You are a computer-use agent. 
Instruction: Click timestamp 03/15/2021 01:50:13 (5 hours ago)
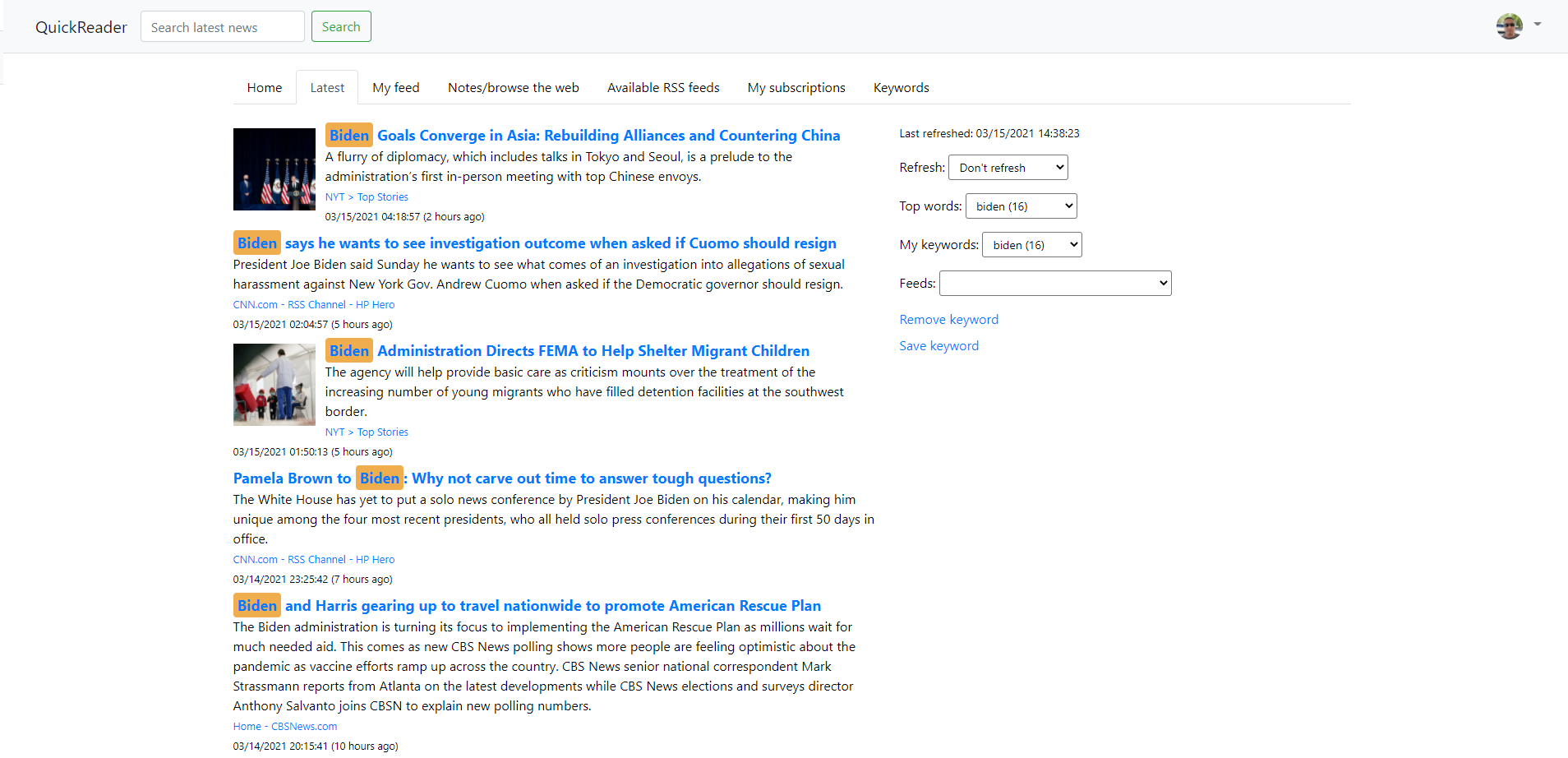coord(312,452)
